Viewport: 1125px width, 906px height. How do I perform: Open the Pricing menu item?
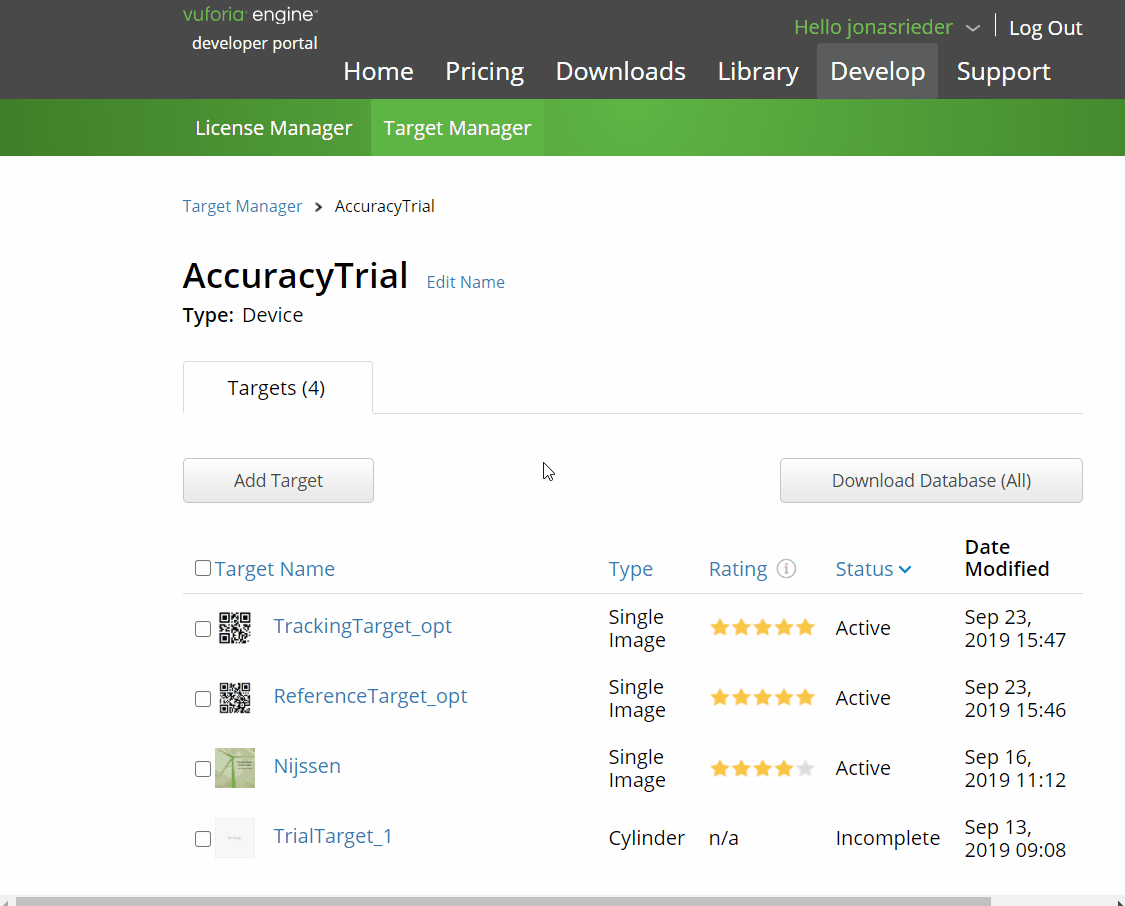tap(484, 71)
